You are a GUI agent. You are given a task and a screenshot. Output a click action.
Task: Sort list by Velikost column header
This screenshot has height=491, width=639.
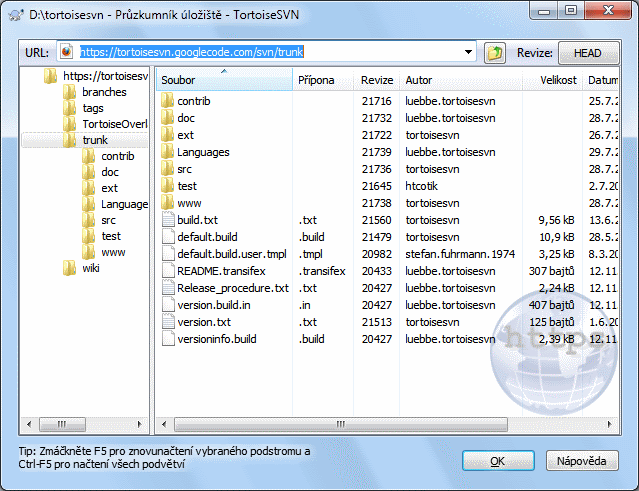click(x=552, y=80)
